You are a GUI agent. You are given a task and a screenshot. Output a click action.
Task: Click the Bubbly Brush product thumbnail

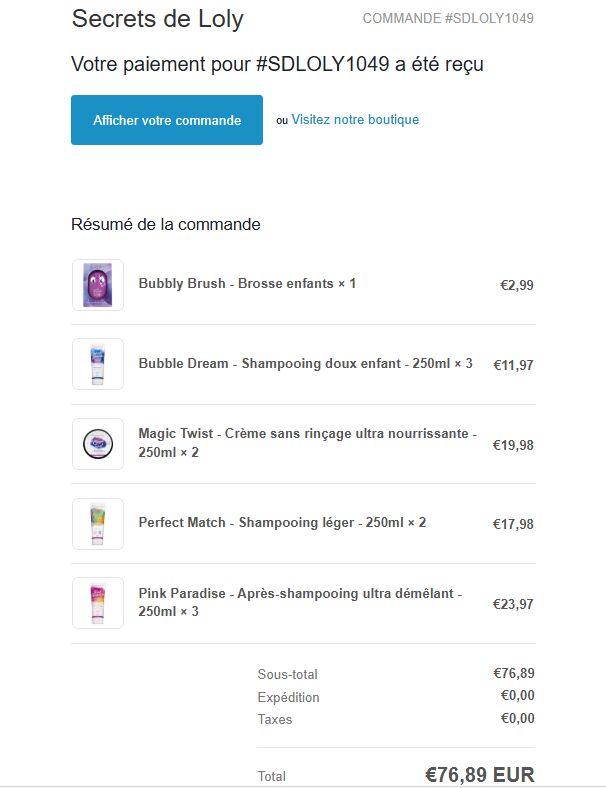pyautogui.click(x=98, y=285)
